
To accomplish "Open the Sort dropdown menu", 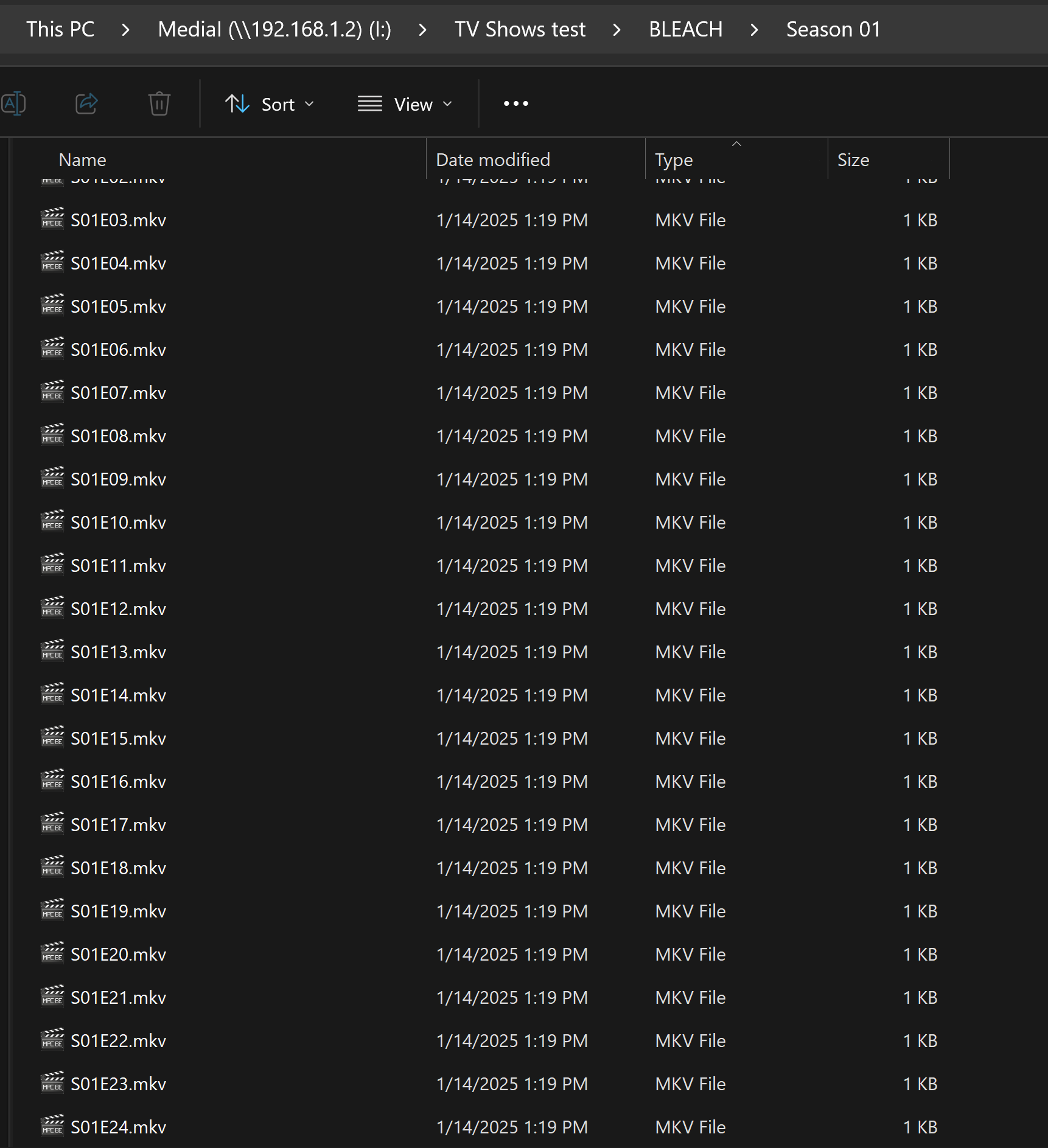I will pos(270,104).
